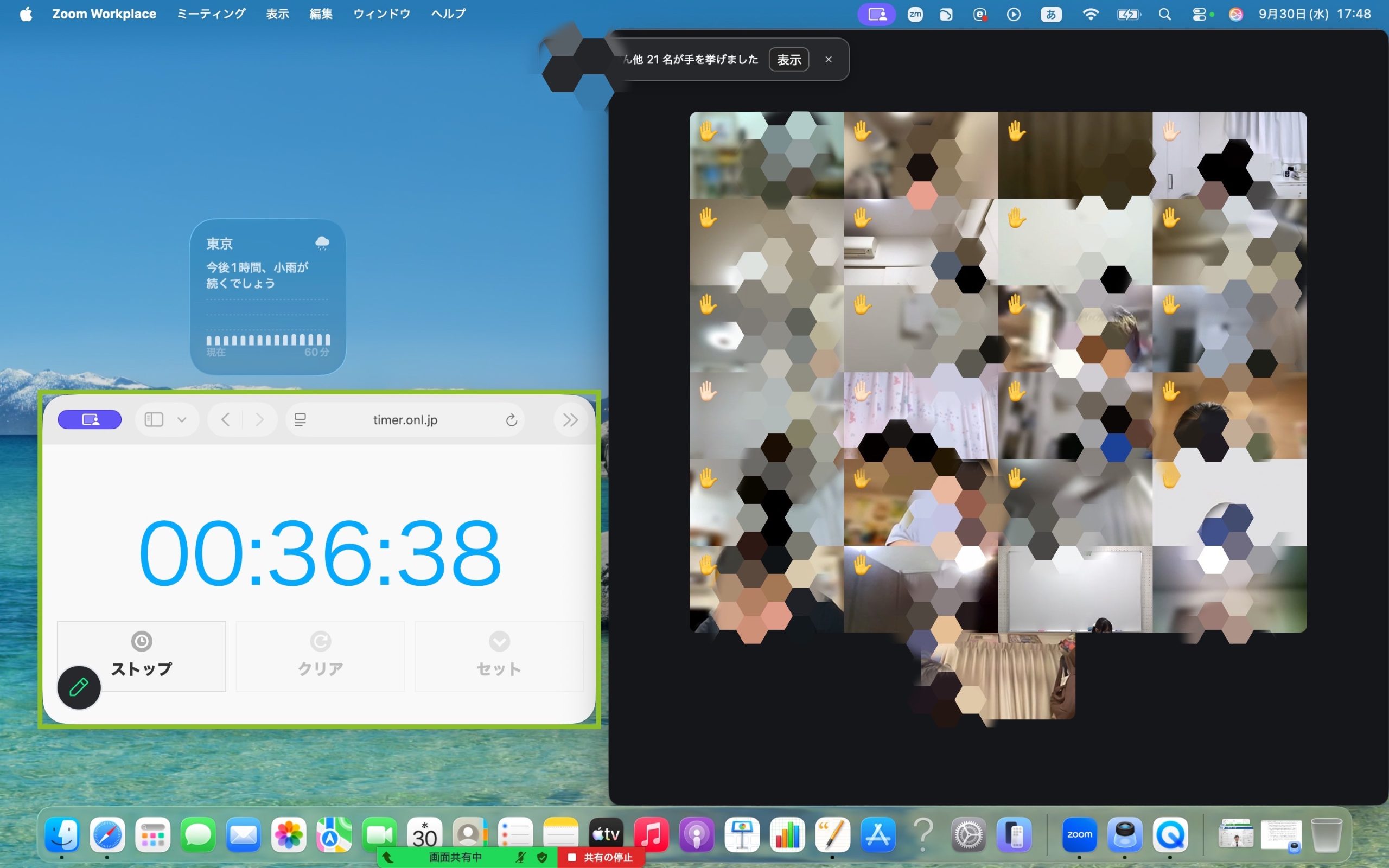
Task: Open the Siri icon in menu bar
Action: click(1235, 14)
